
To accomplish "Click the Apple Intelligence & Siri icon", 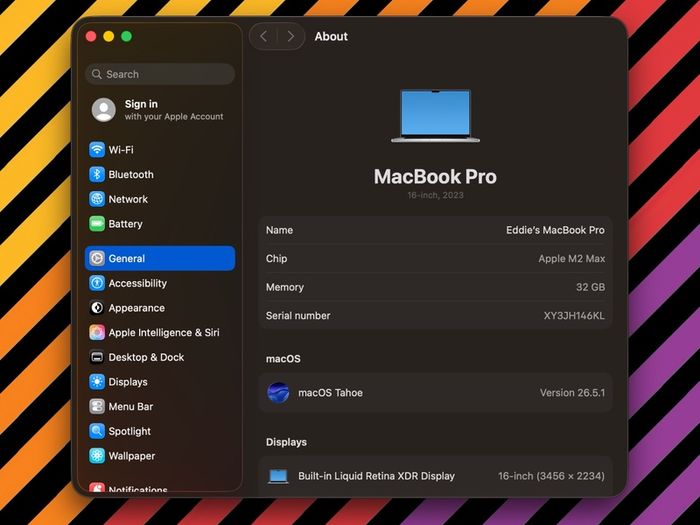I will pos(97,332).
